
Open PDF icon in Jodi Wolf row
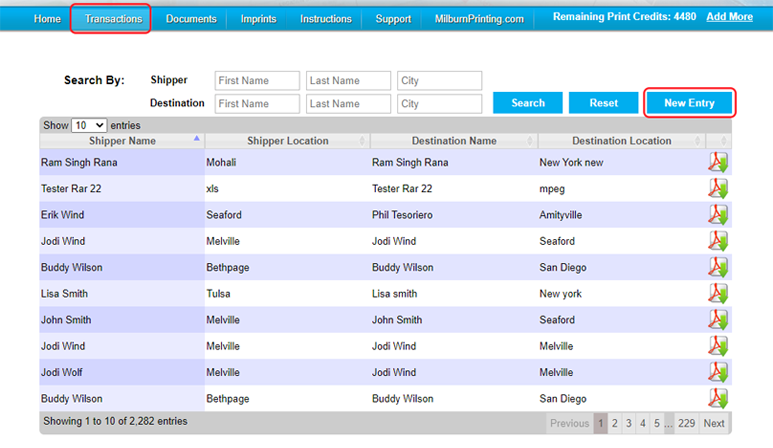pyautogui.click(x=717, y=372)
